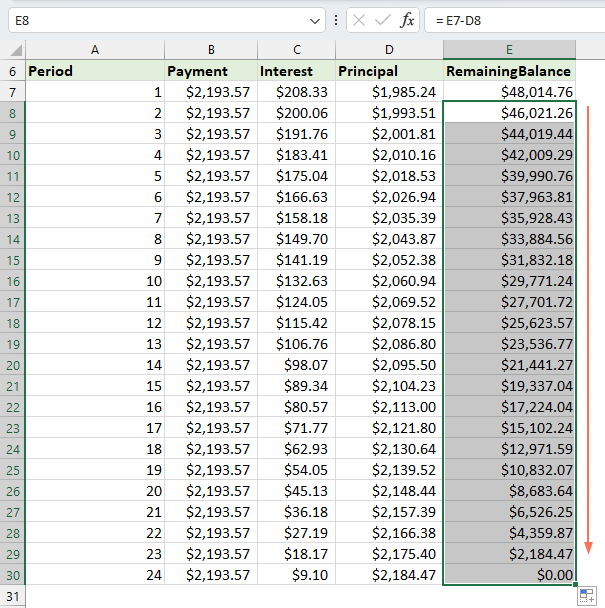The height and width of the screenshot is (608, 605).
Task: Select the $0.00 remaining balance cell
Action: tap(509, 575)
